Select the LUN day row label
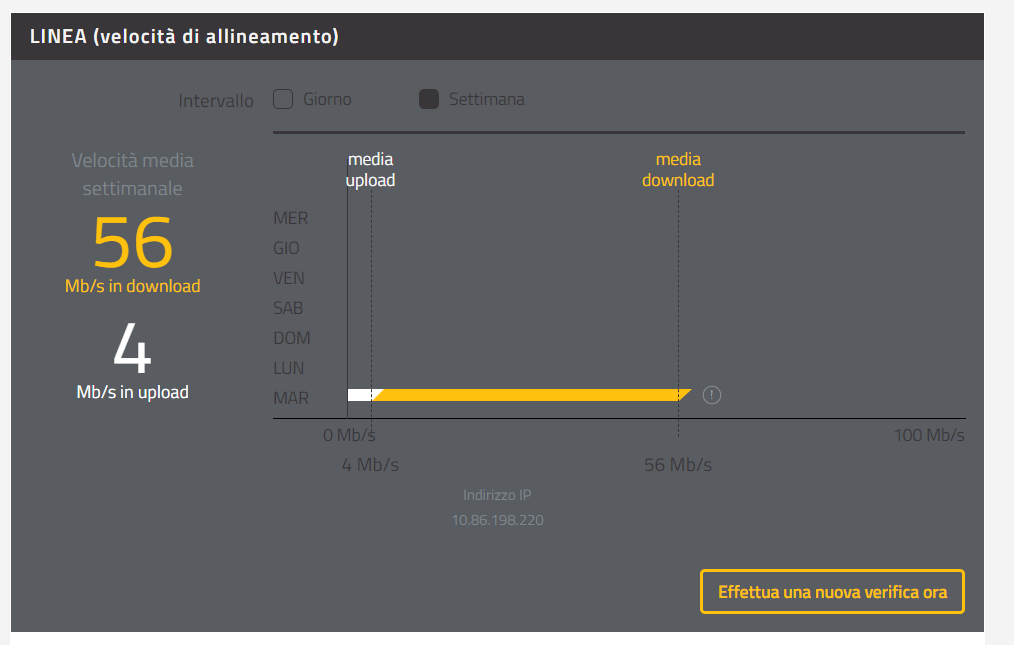The height and width of the screenshot is (645, 1014). pos(289,368)
